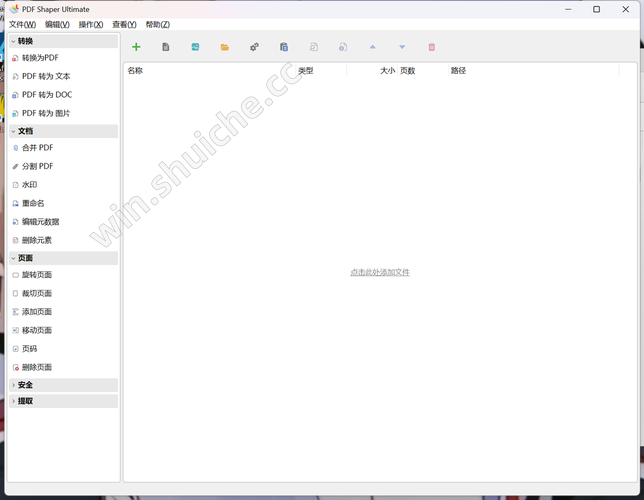Expand the 安全 section

63,385
